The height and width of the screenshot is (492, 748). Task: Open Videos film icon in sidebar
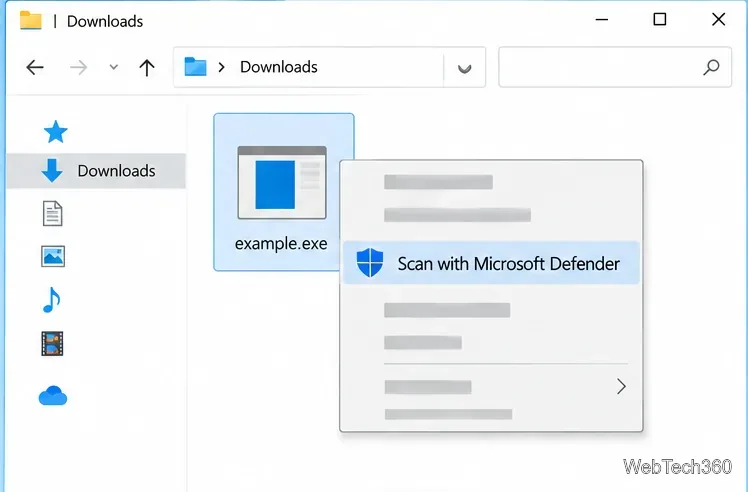coord(52,344)
